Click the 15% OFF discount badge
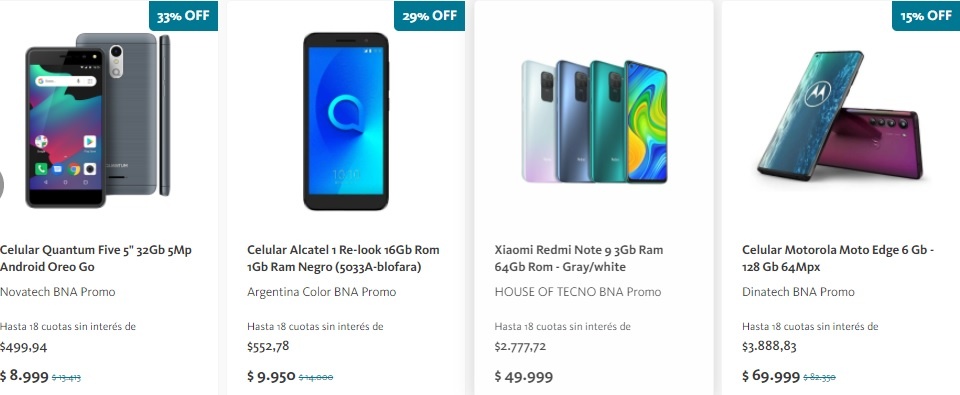960x395 pixels. 926,15
